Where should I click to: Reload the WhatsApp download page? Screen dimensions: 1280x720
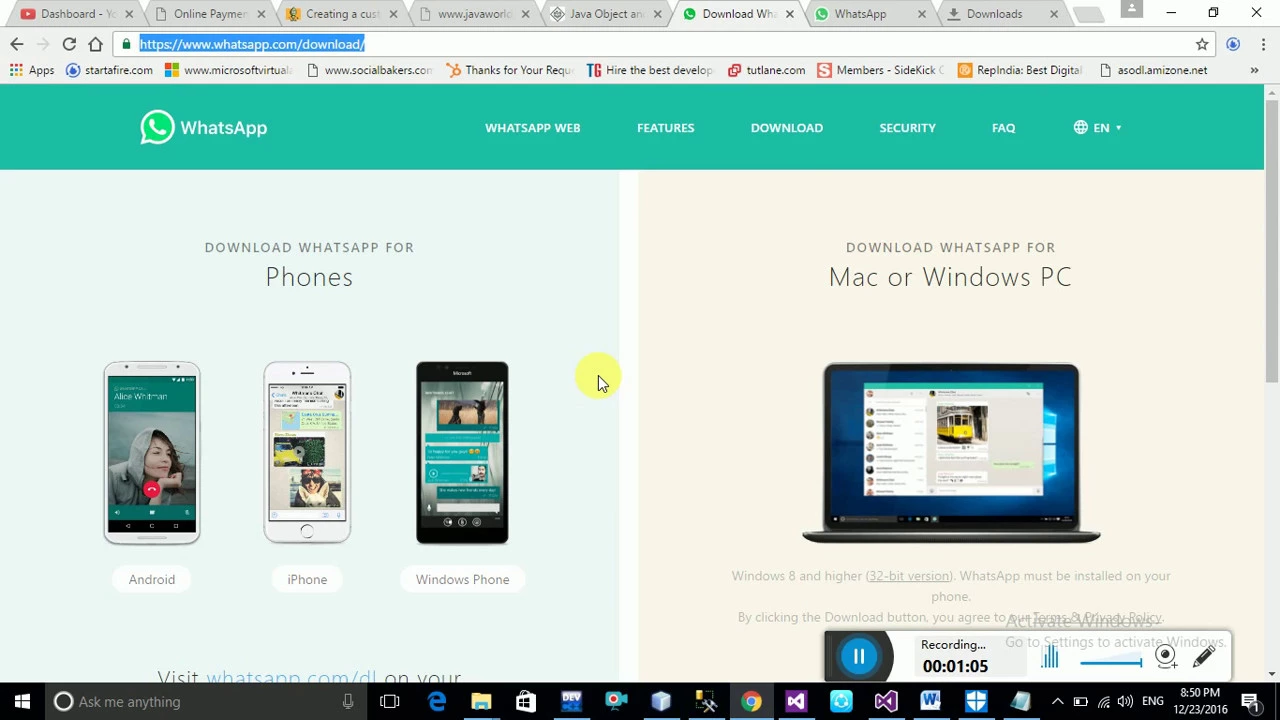[x=69, y=44]
